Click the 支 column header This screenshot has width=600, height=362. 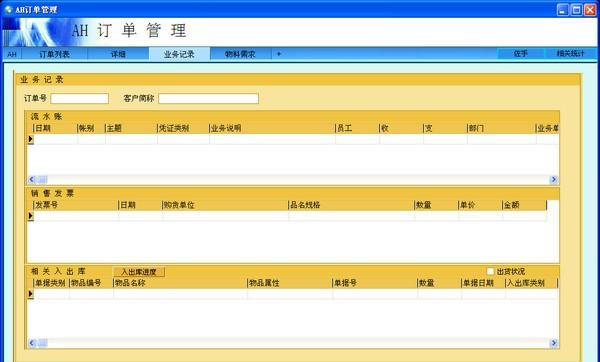click(x=445, y=128)
